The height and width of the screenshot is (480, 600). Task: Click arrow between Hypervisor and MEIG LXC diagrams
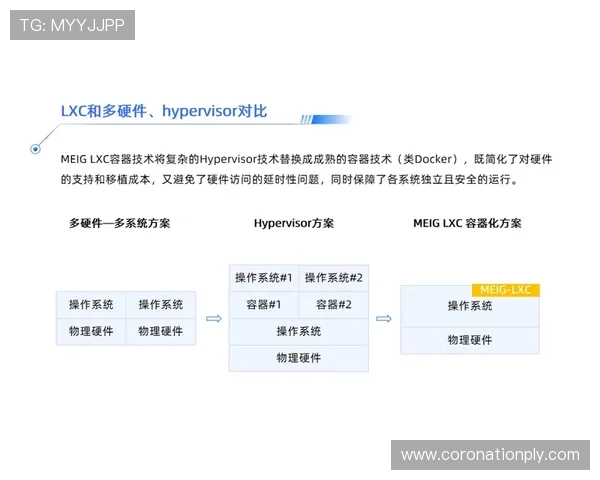point(383,318)
